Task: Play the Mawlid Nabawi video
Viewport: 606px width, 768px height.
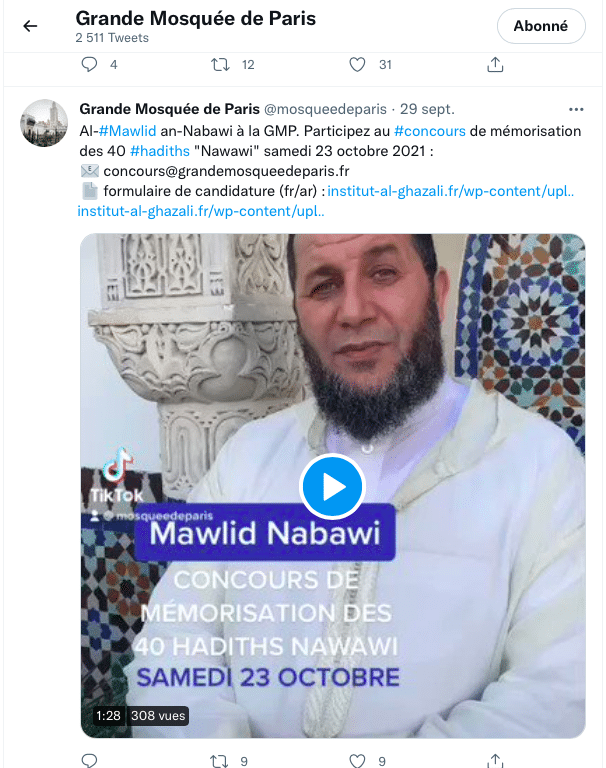Action: [333, 486]
